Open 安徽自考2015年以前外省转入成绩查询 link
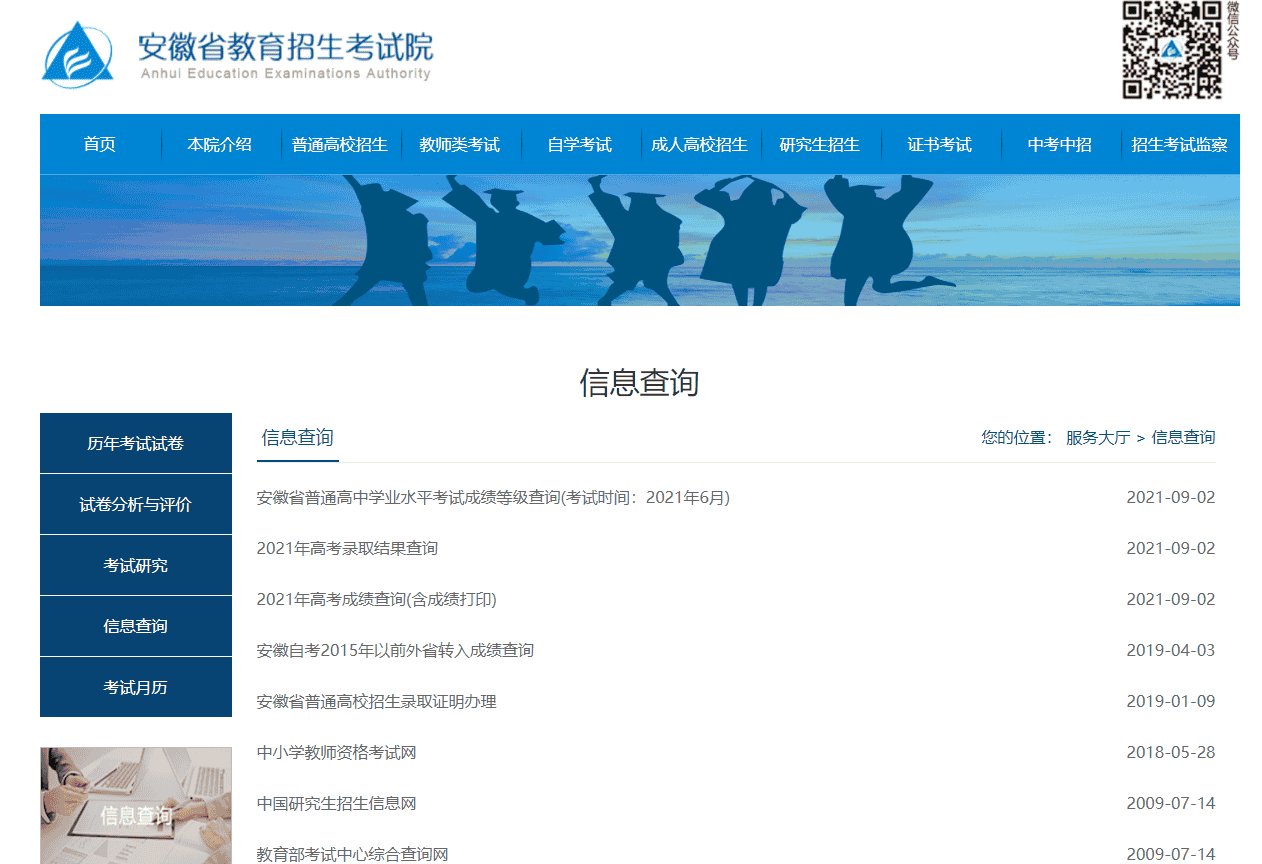 click(395, 651)
